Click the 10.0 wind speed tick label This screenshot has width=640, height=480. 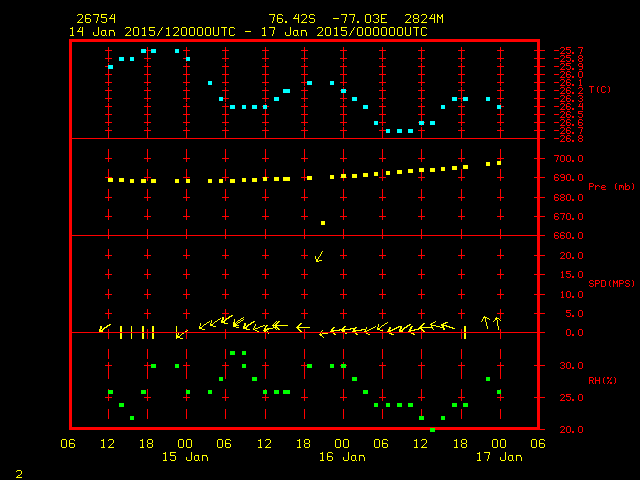[x=571, y=294]
